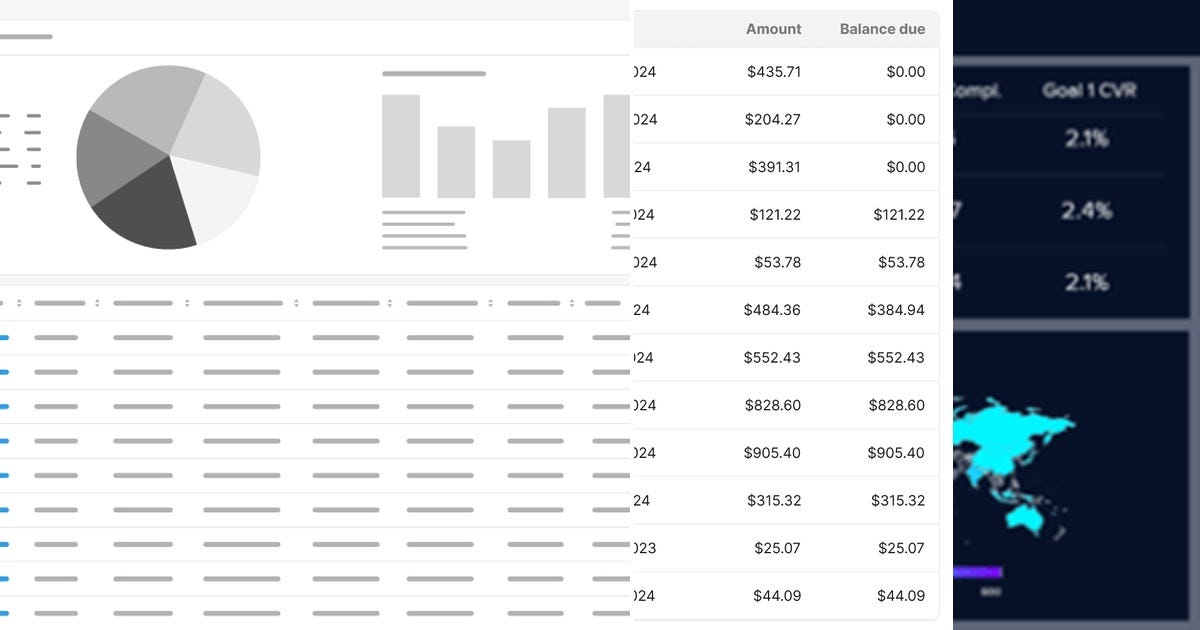This screenshot has height=630, width=1200.
Task: Expand the sort chevron on the fifth column
Action: pyautogui.click(x=389, y=301)
